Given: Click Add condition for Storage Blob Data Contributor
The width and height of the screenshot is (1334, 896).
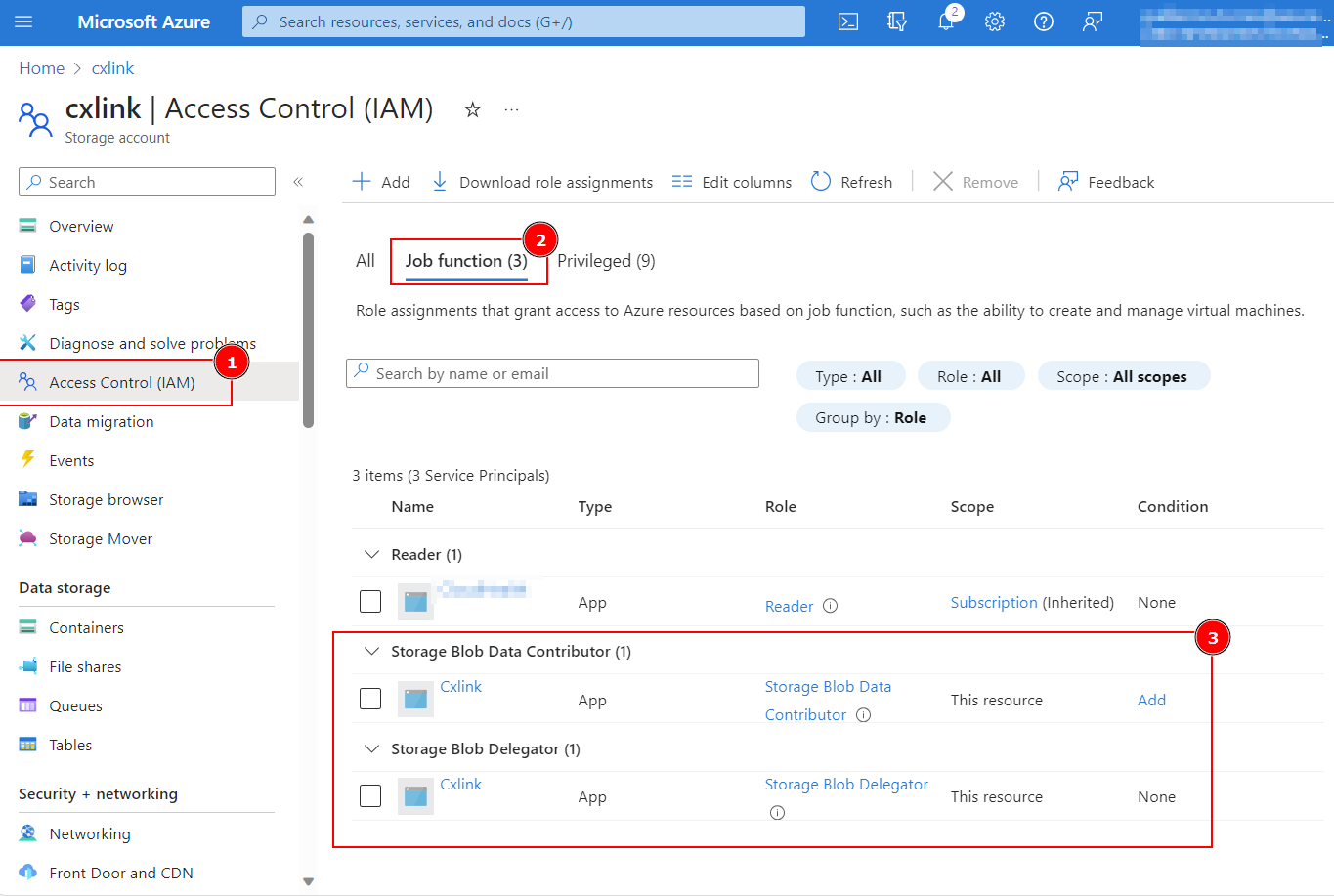Looking at the screenshot, I should click(1151, 700).
